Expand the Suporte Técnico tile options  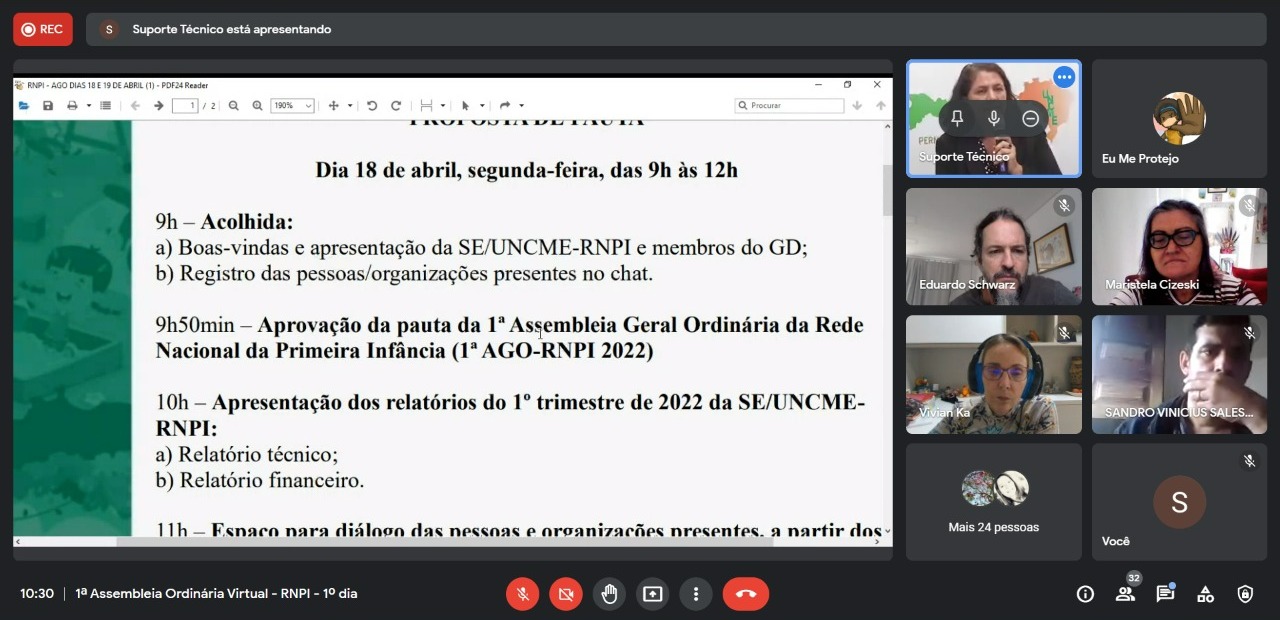pyautogui.click(x=1064, y=77)
